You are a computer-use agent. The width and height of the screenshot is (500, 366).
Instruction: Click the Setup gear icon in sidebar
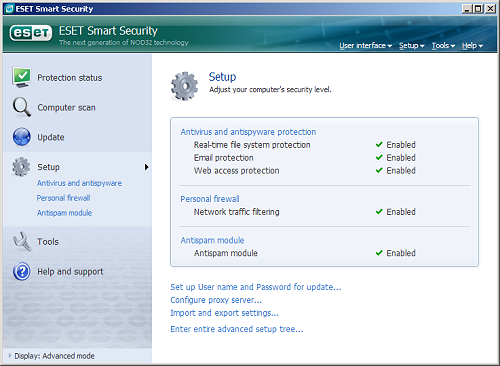coord(21,167)
